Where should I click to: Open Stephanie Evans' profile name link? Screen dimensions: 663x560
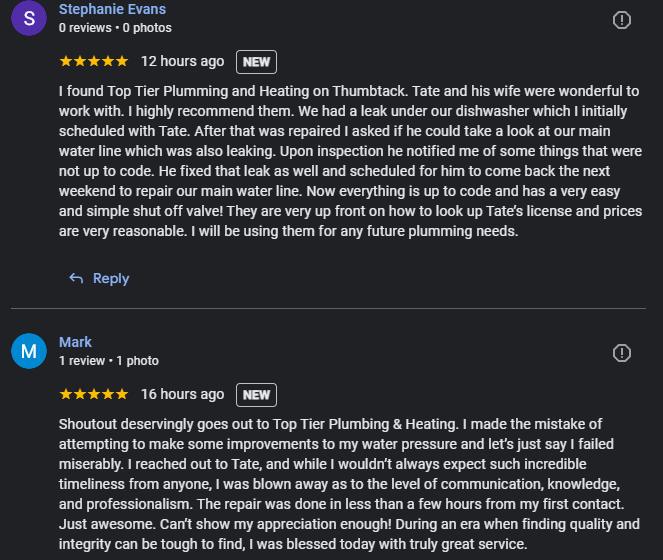click(112, 9)
